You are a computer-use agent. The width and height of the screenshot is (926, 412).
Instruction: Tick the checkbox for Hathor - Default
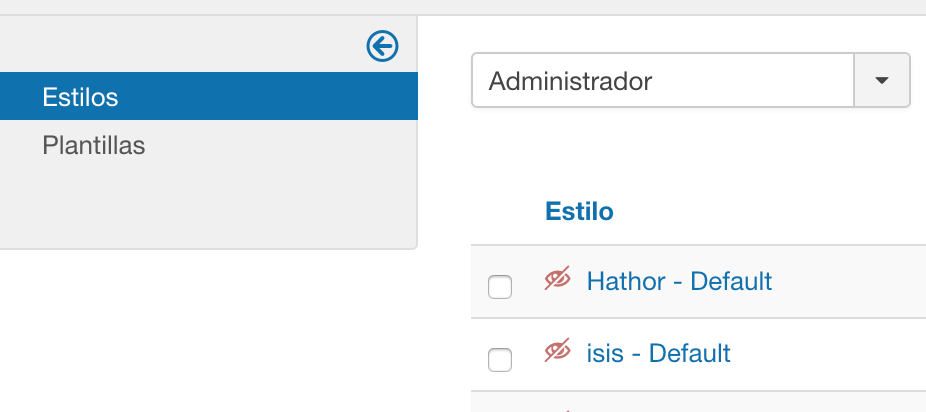pos(500,287)
